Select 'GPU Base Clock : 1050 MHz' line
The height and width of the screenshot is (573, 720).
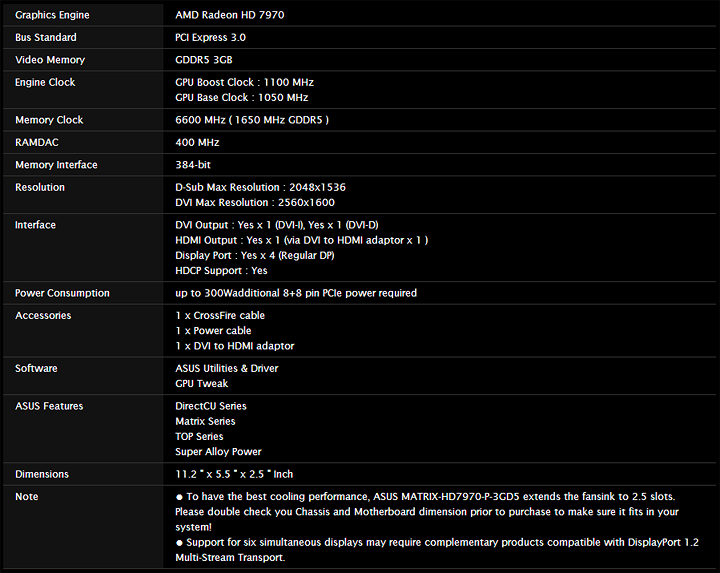point(242,97)
